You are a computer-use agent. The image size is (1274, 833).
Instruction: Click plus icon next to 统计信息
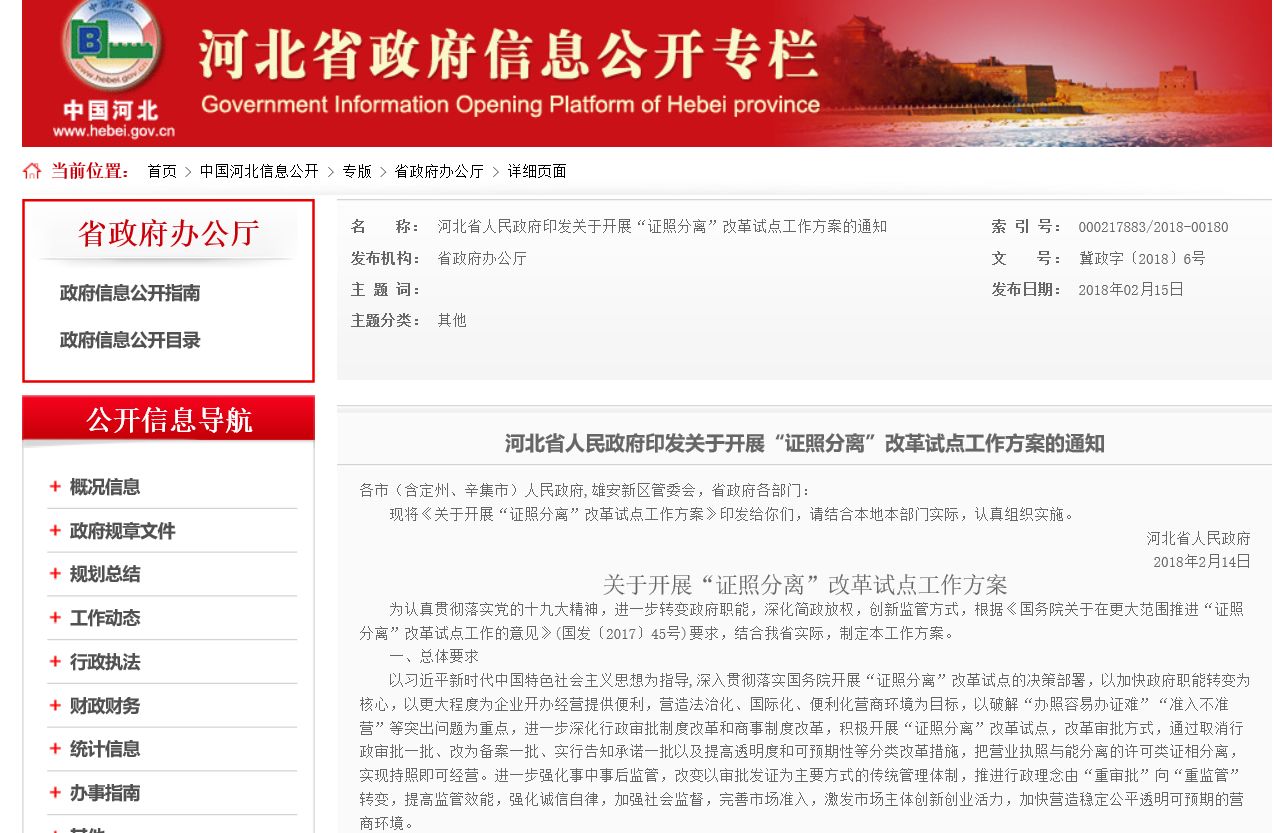[x=55, y=749]
